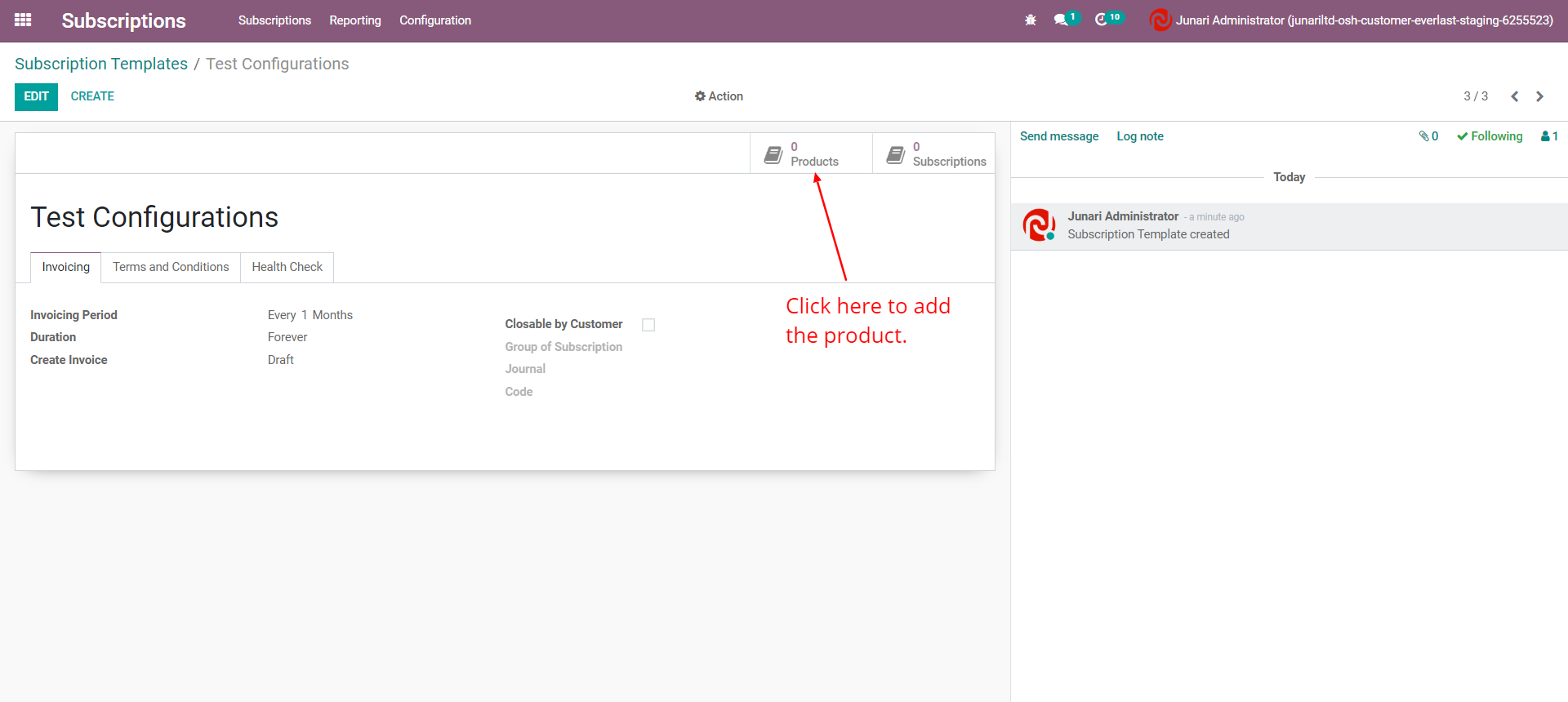View followers person icon
Image resolution: width=1568 pixels, height=702 pixels.
1549,136
